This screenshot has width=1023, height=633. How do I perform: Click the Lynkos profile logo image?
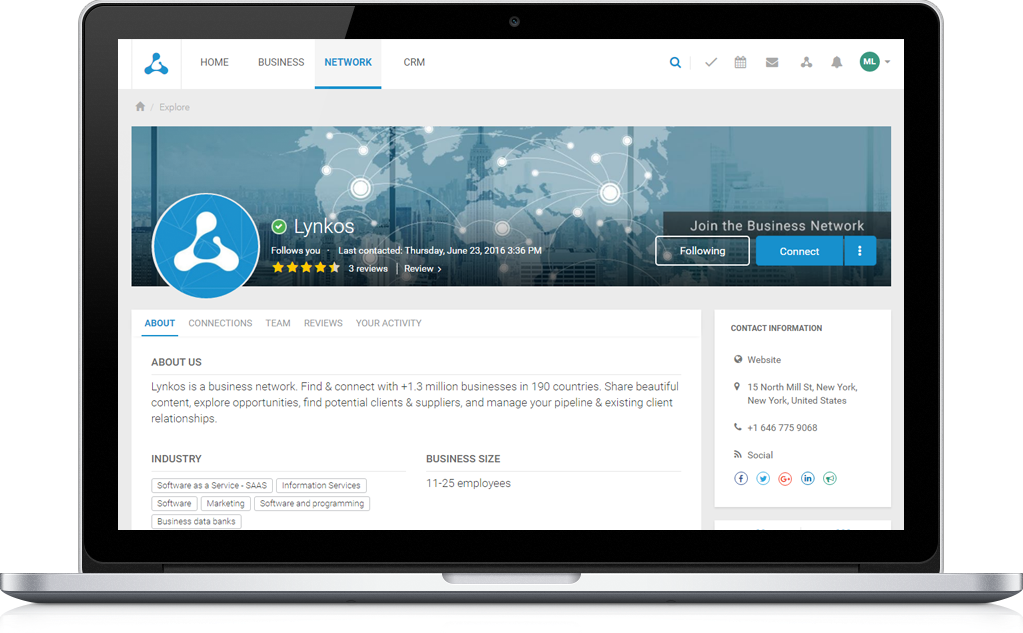206,245
